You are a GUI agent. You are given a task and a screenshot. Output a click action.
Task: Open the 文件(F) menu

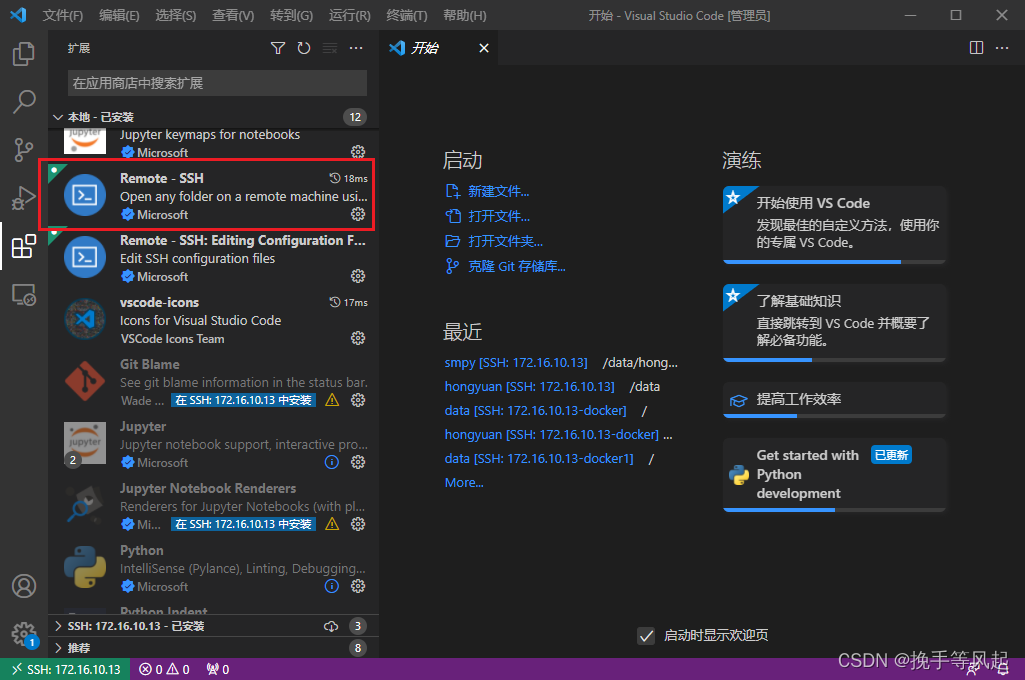(x=63, y=15)
